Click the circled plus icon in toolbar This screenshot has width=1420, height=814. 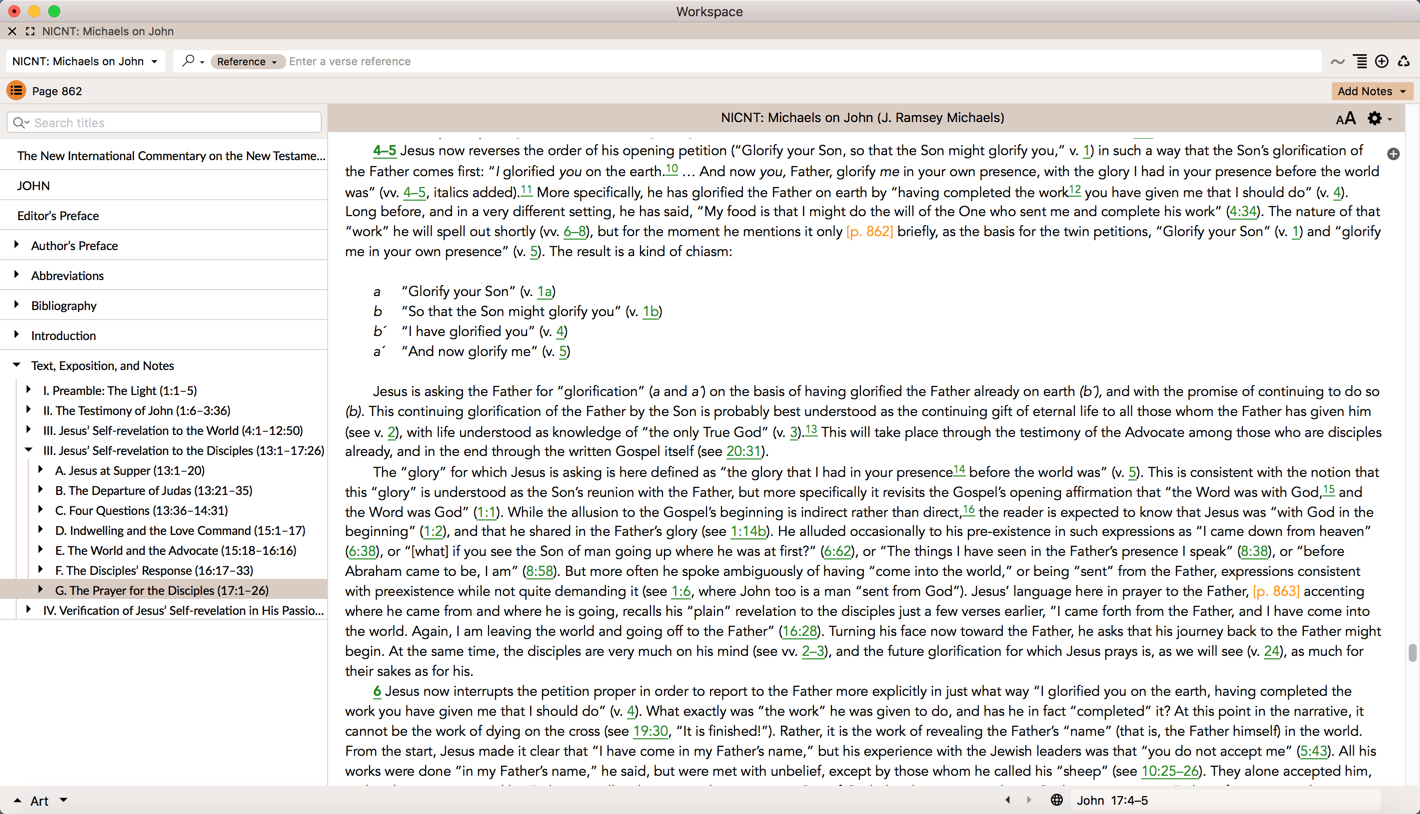click(1382, 61)
